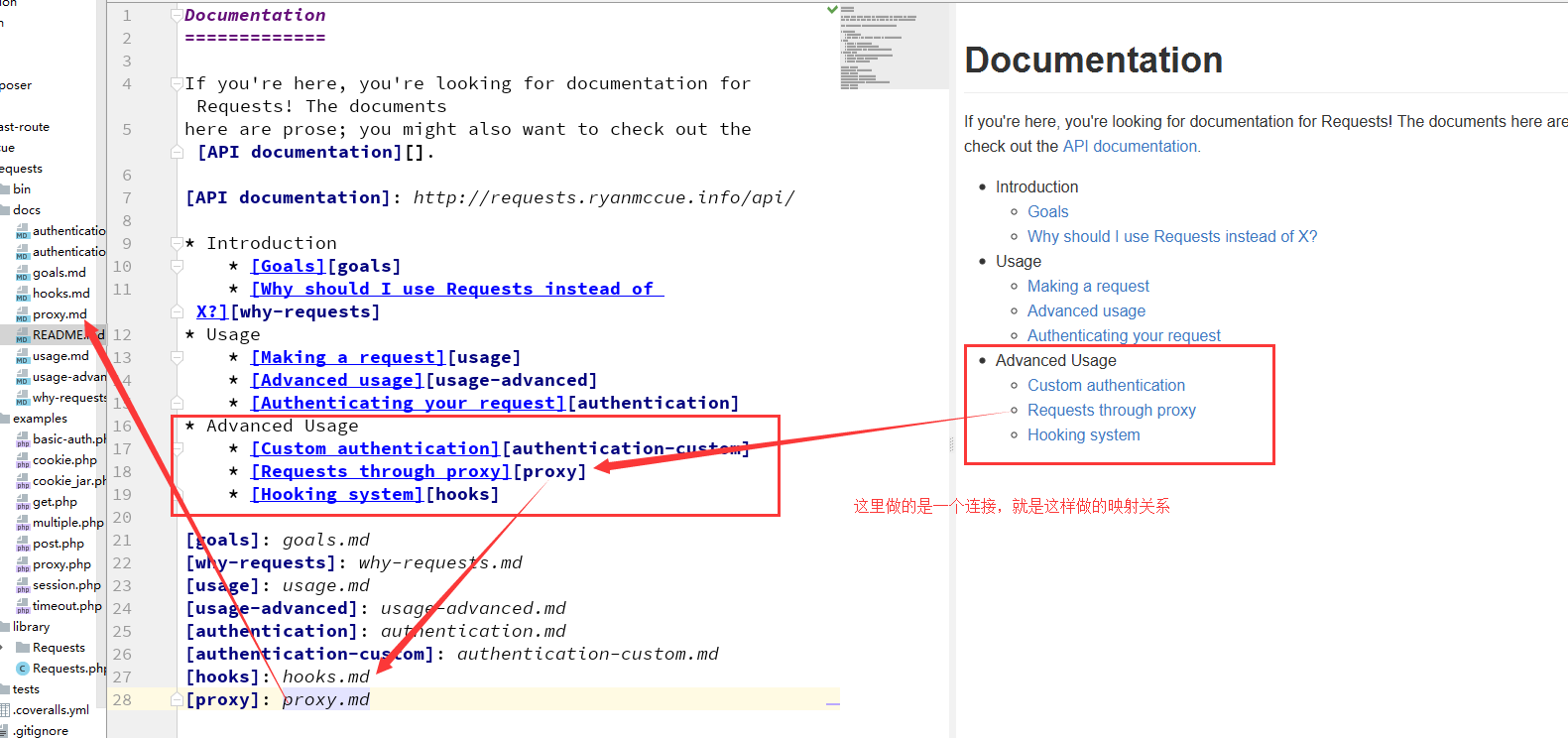
Task: Open the Hooking system link in preview
Action: [1083, 435]
